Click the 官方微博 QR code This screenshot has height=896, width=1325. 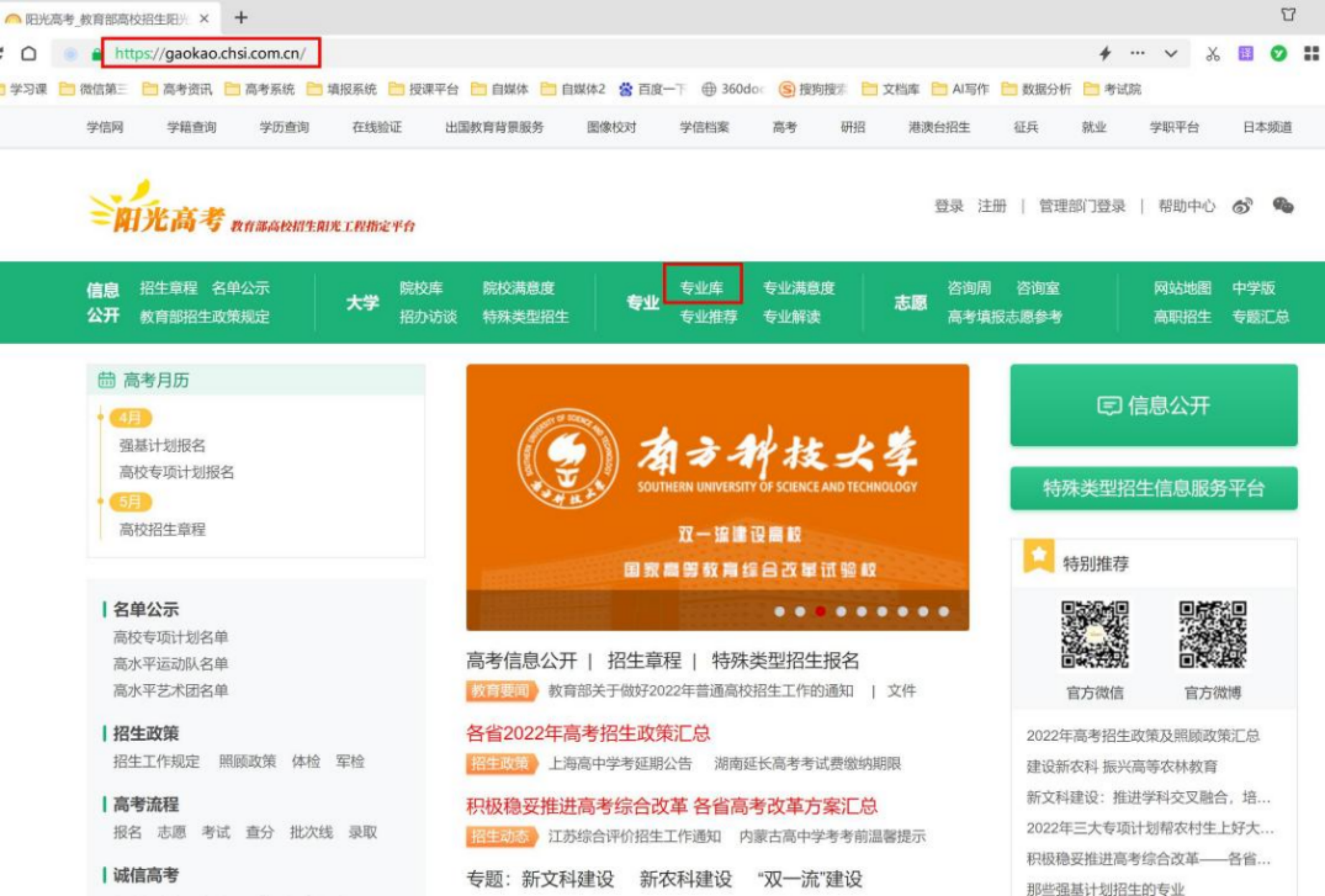(x=1212, y=634)
